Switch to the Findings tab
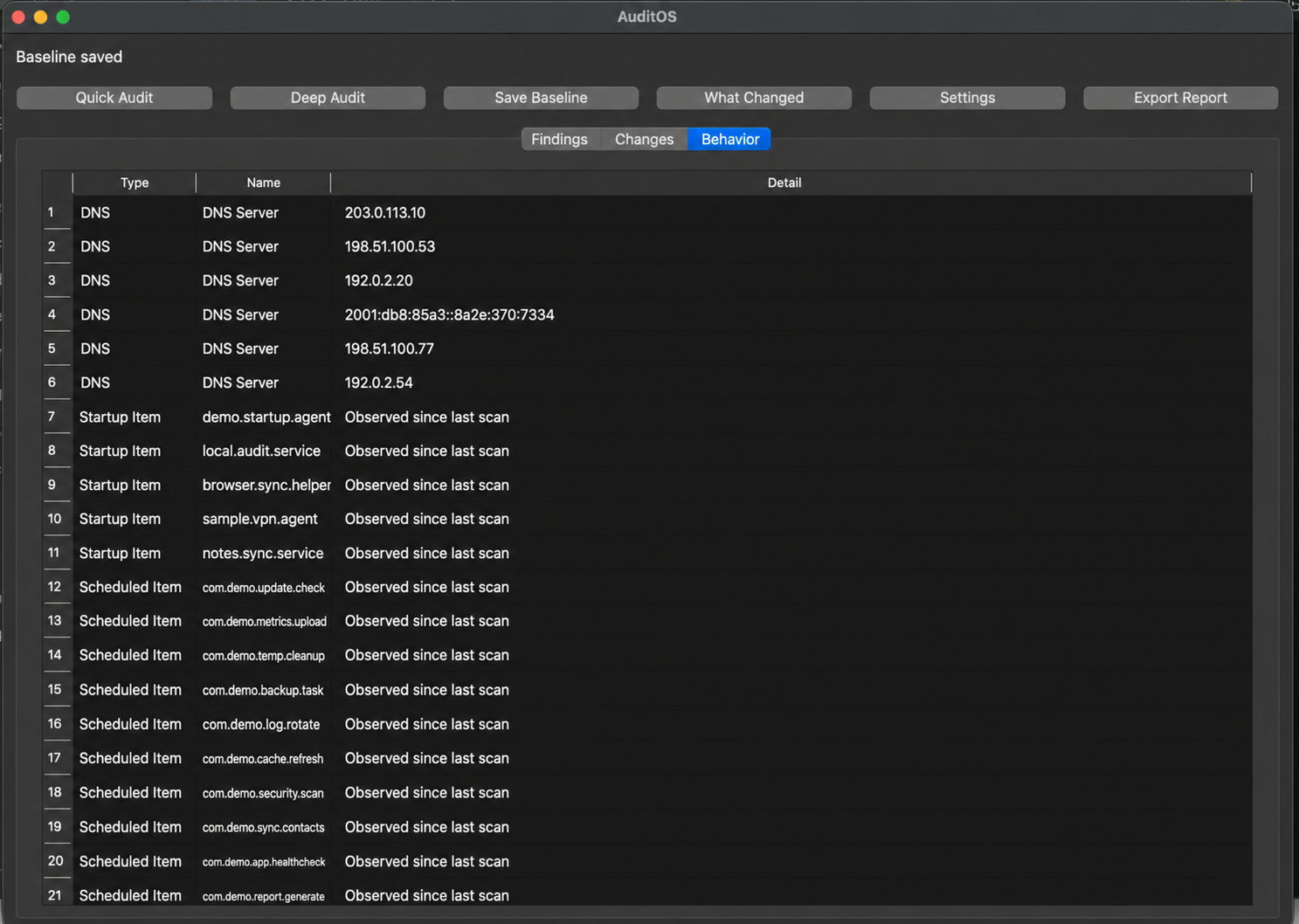The height and width of the screenshot is (924, 1299). (560, 140)
